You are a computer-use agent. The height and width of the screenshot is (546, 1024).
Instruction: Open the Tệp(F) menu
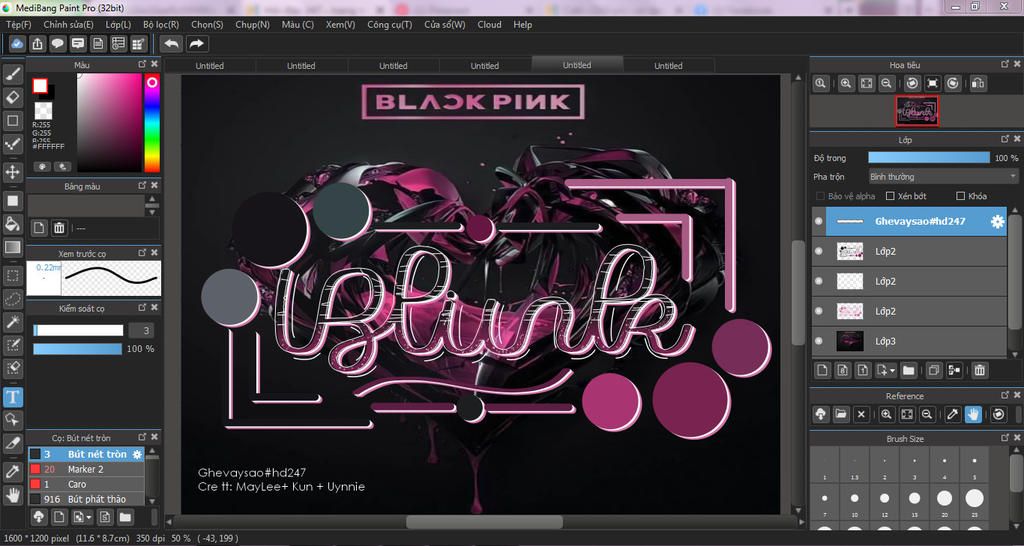point(18,24)
